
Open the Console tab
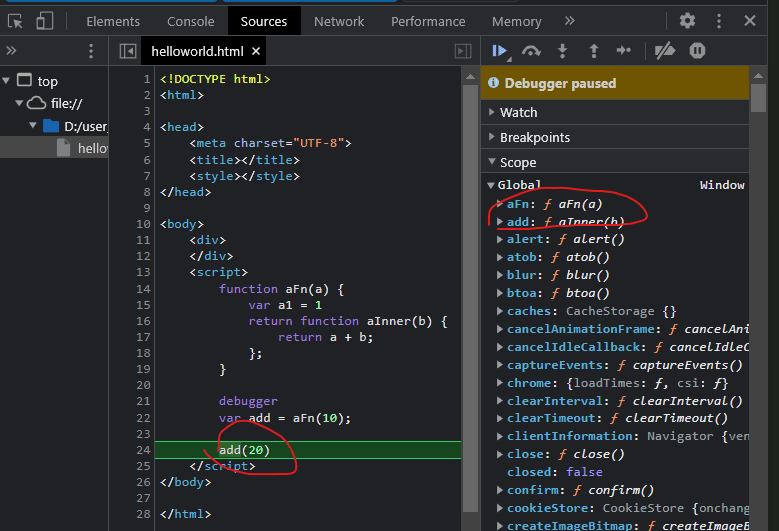190,21
